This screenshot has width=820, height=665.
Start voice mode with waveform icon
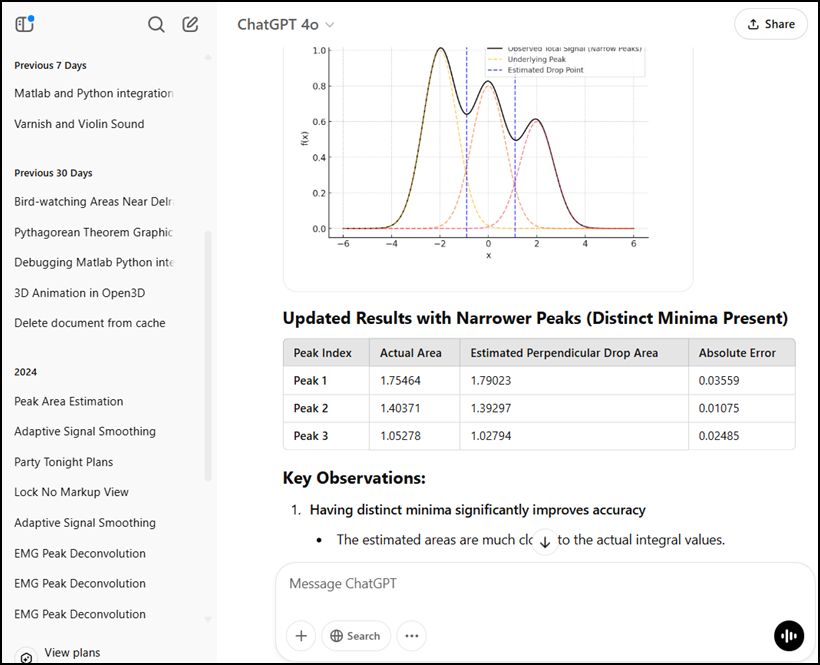(x=789, y=635)
